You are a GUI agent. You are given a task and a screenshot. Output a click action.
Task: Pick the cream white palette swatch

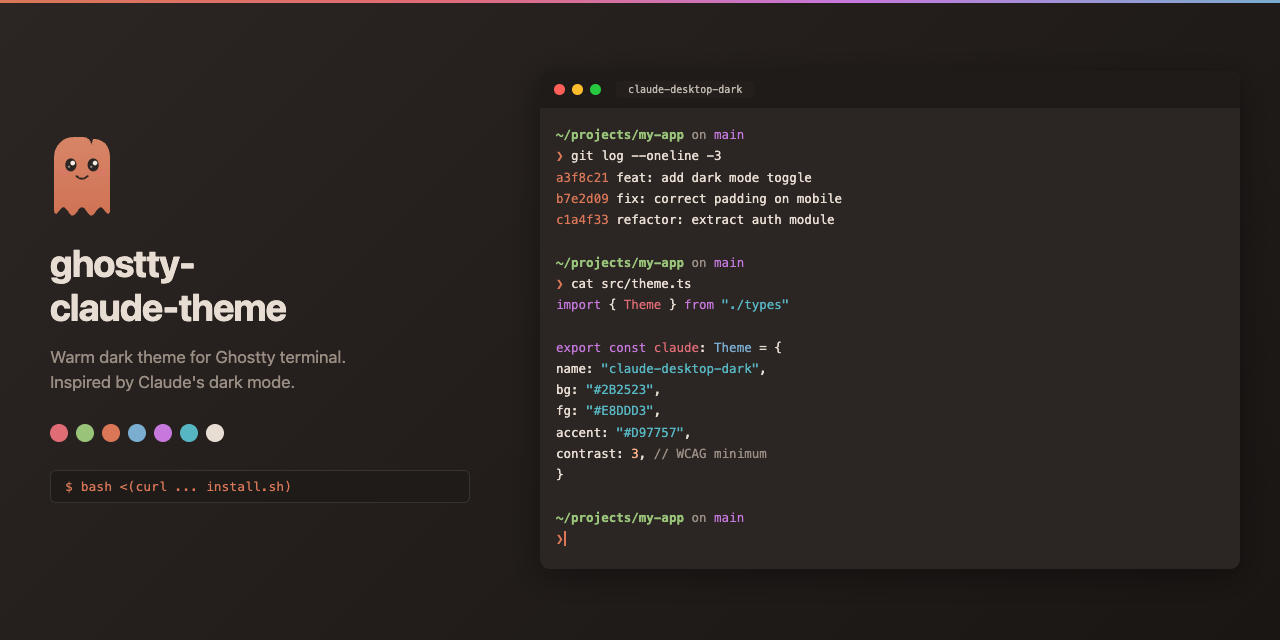(215, 433)
